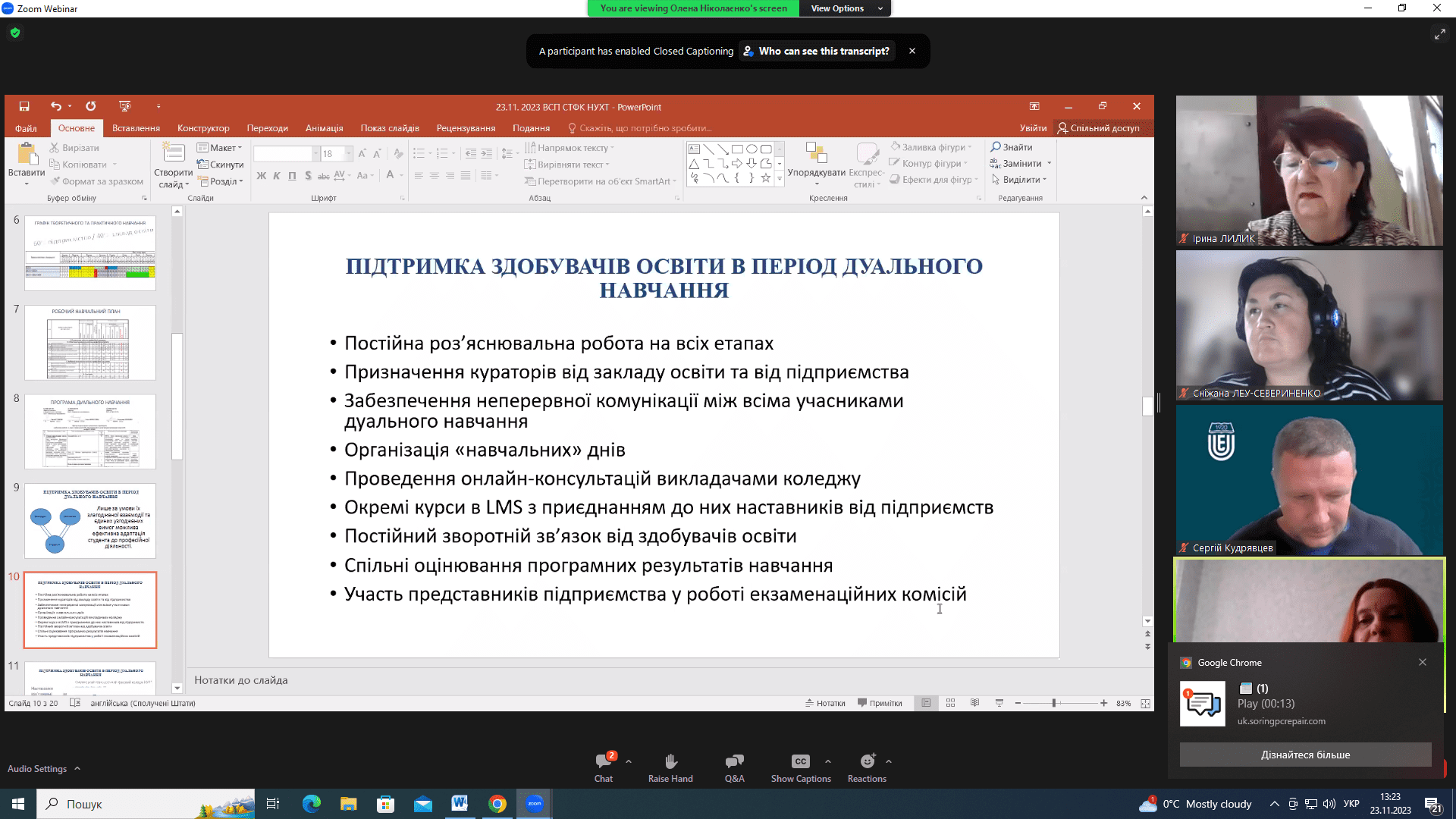Click the Дізнайтеся більше notification button

click(1304, 755)
